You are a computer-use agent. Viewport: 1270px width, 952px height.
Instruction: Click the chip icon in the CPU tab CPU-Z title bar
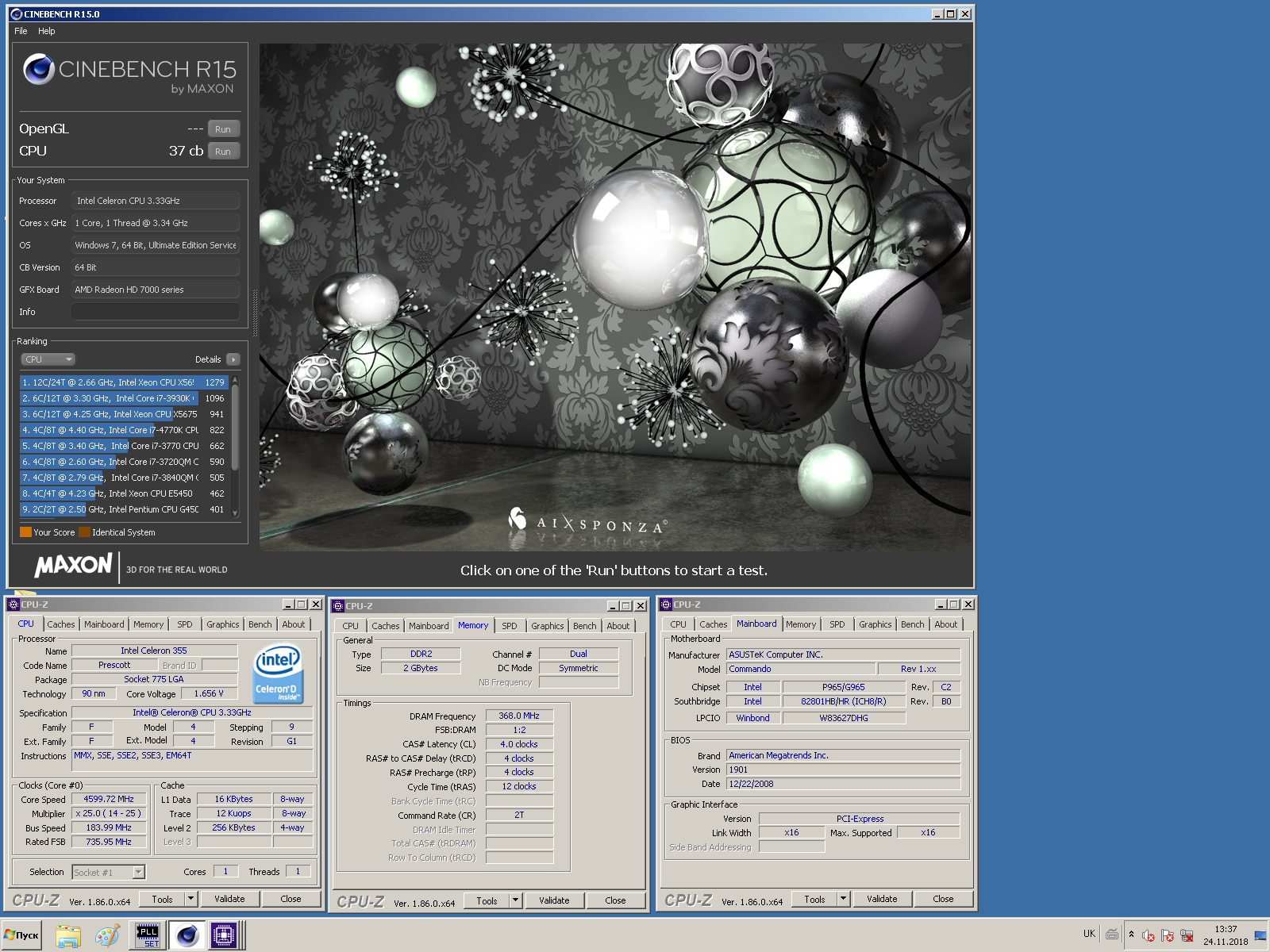13,605
